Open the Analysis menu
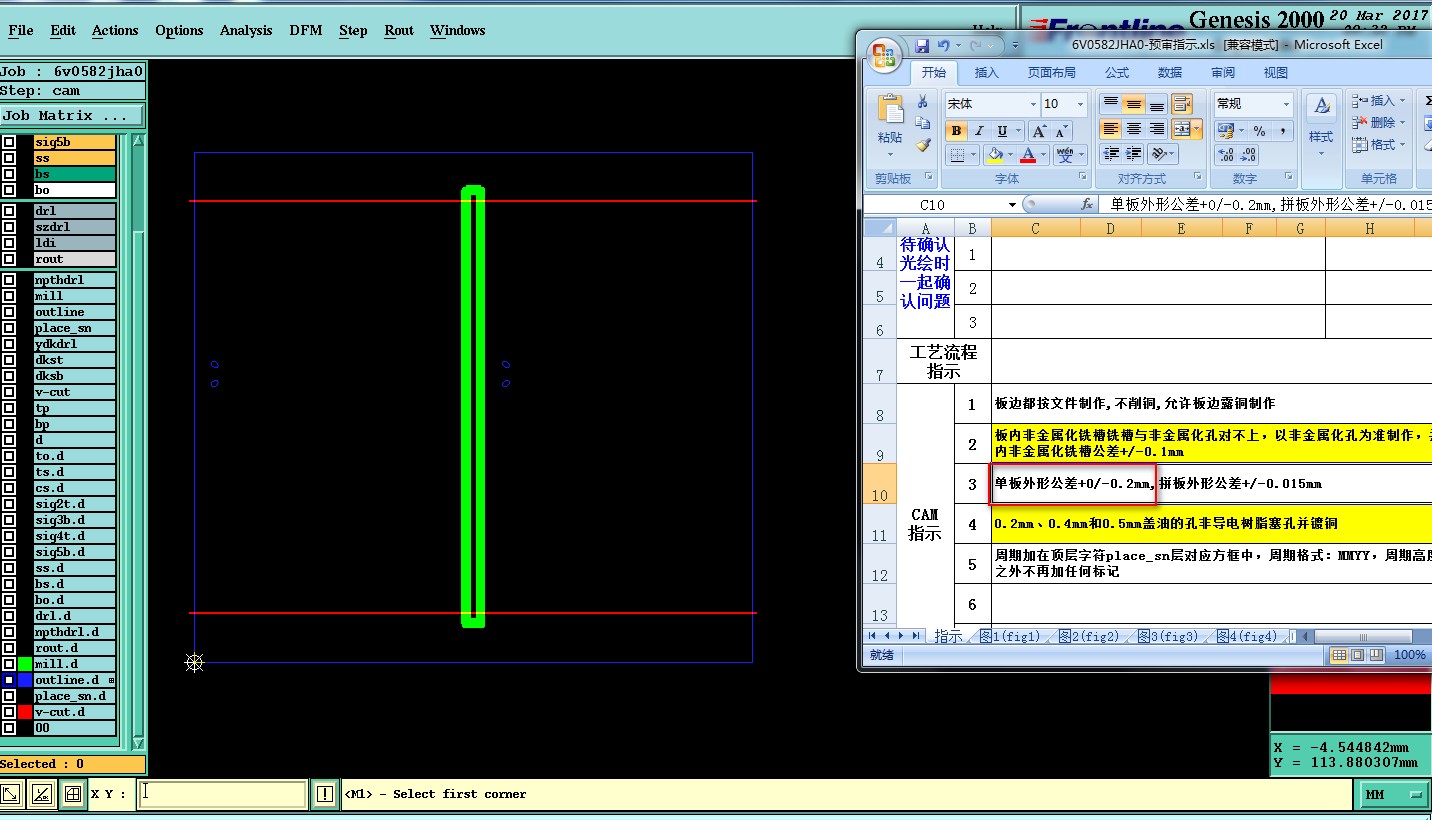 pos(246,30)
